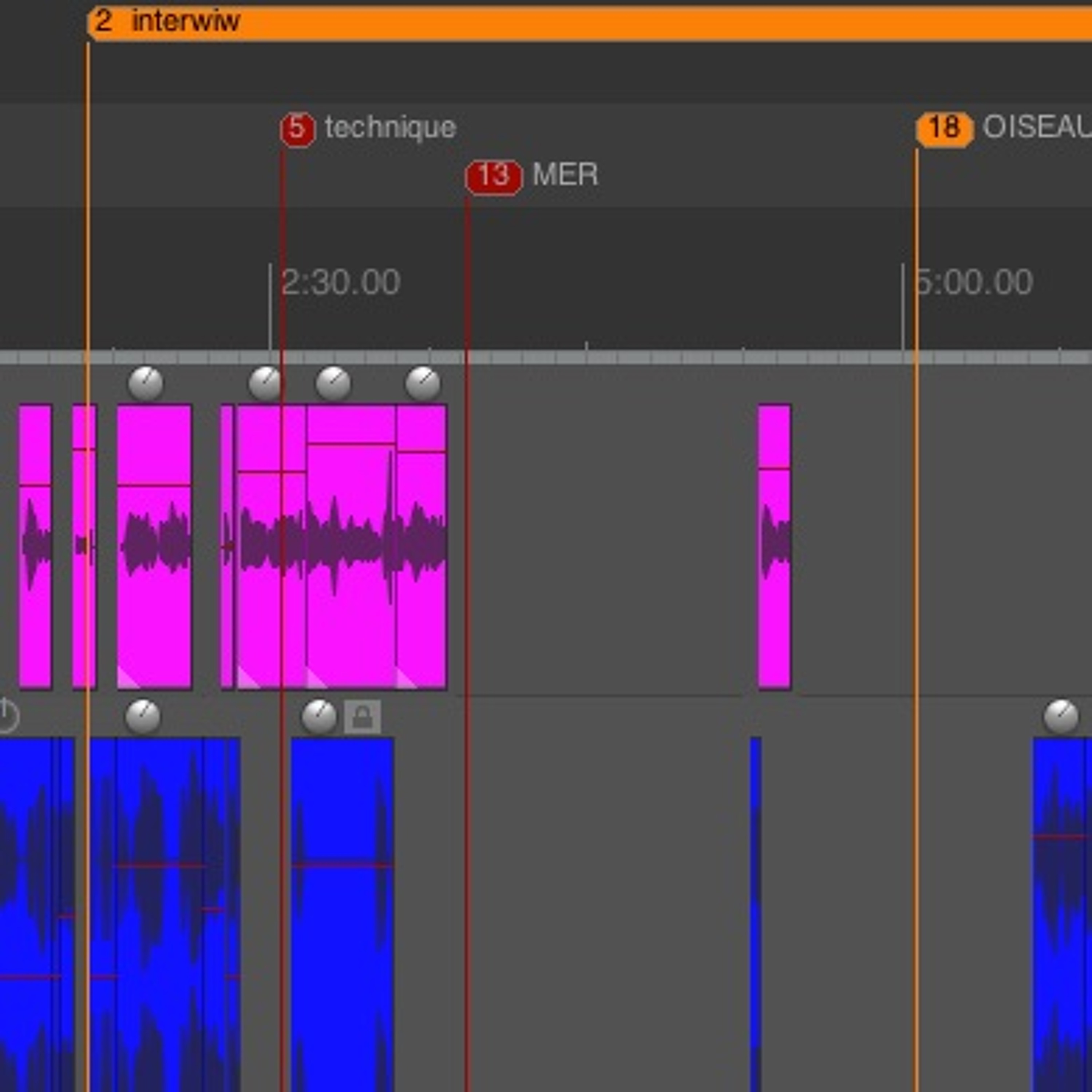
Task: Click the third volume knob above the magenta clips
Action: click(333, 383)
